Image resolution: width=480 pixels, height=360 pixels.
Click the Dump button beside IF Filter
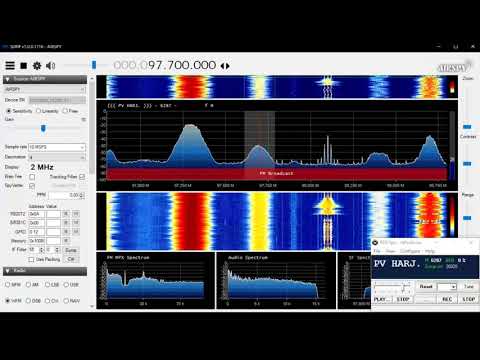(x=71, y=250)
